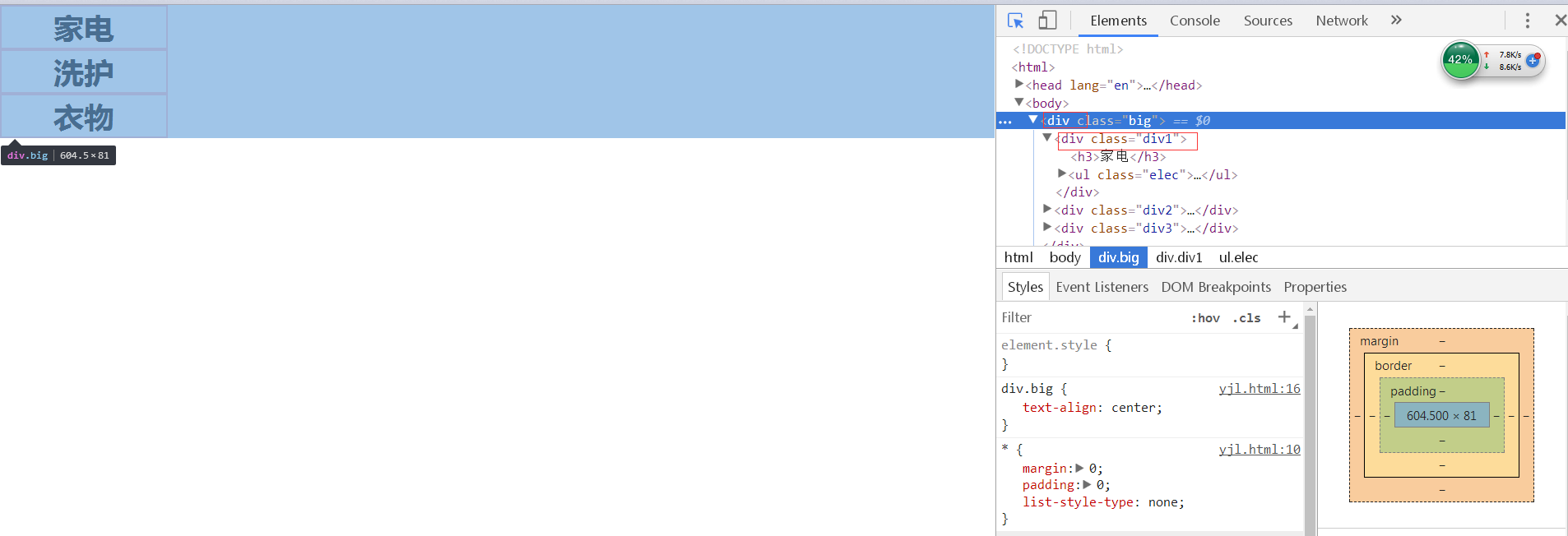Click div.div1 in the breadcrumb bar
1568x536 pixels.
click(1179, 257)
